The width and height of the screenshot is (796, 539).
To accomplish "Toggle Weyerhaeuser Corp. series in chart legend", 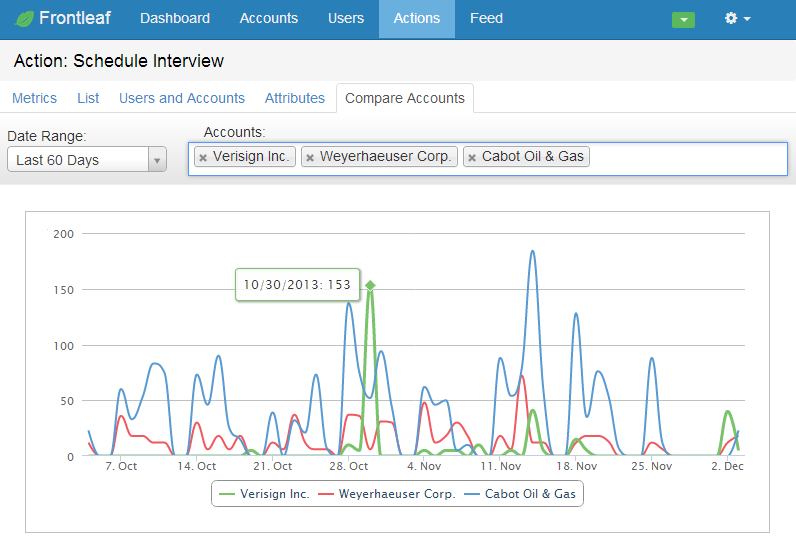I will coord(387,494).
